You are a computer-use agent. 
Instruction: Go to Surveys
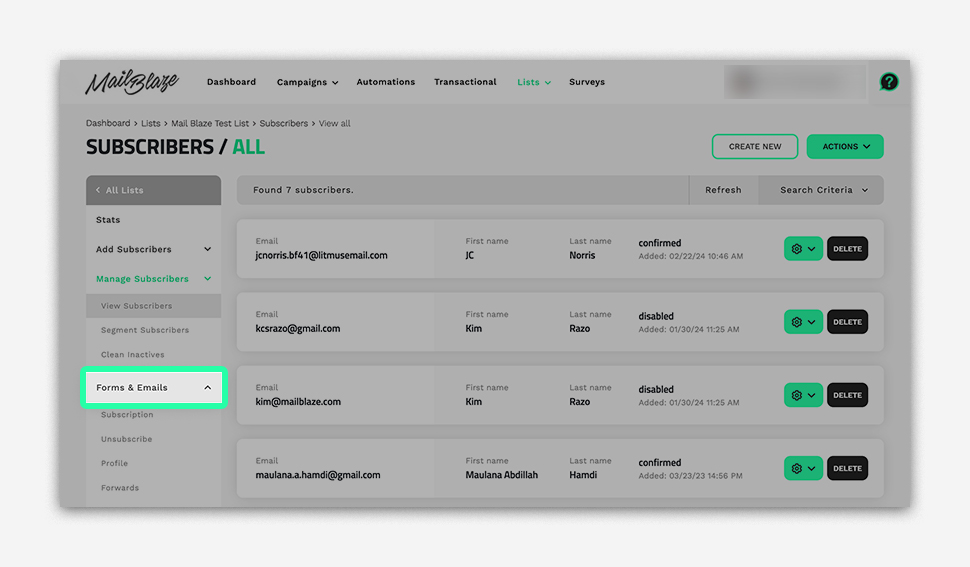tap(587, 82)
